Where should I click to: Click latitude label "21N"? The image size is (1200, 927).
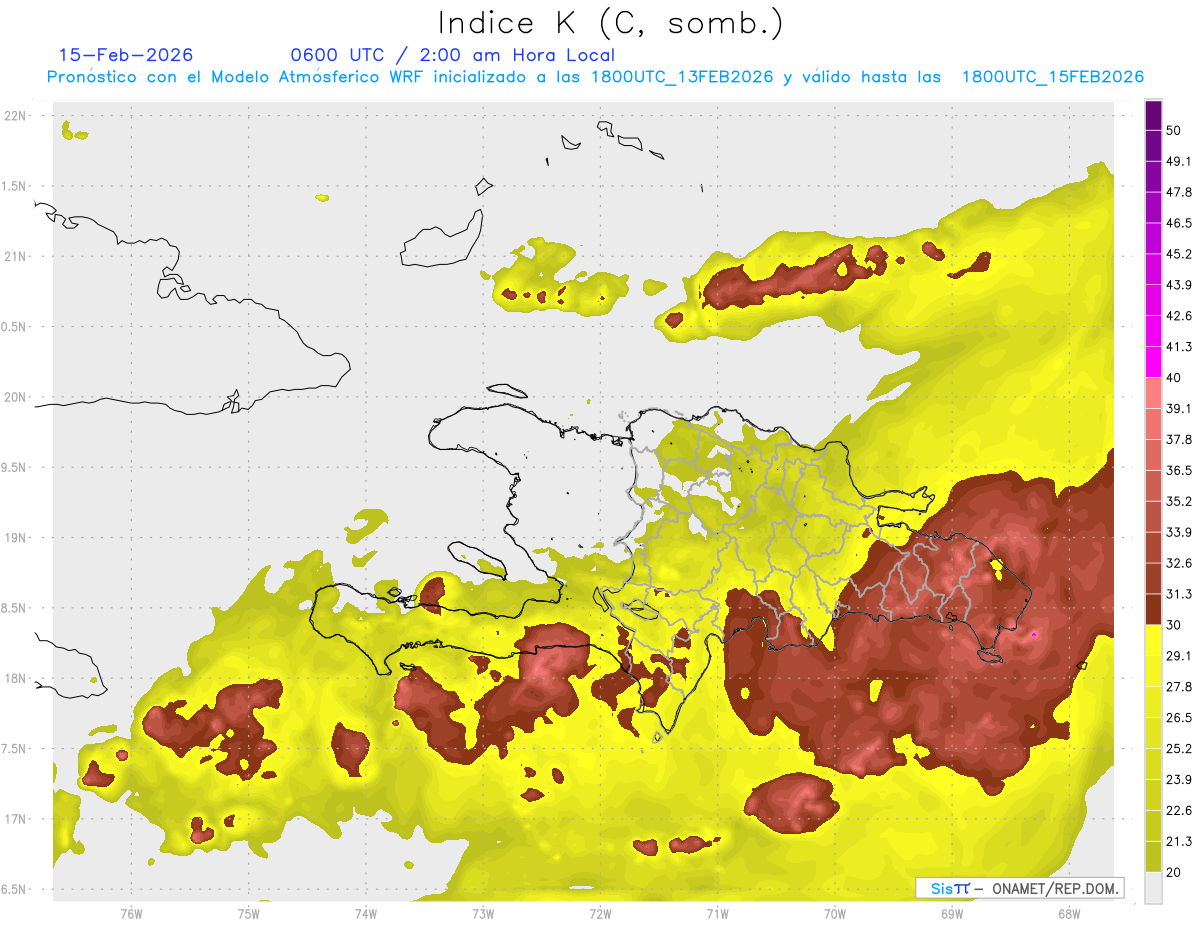click(x=16, y=256)
